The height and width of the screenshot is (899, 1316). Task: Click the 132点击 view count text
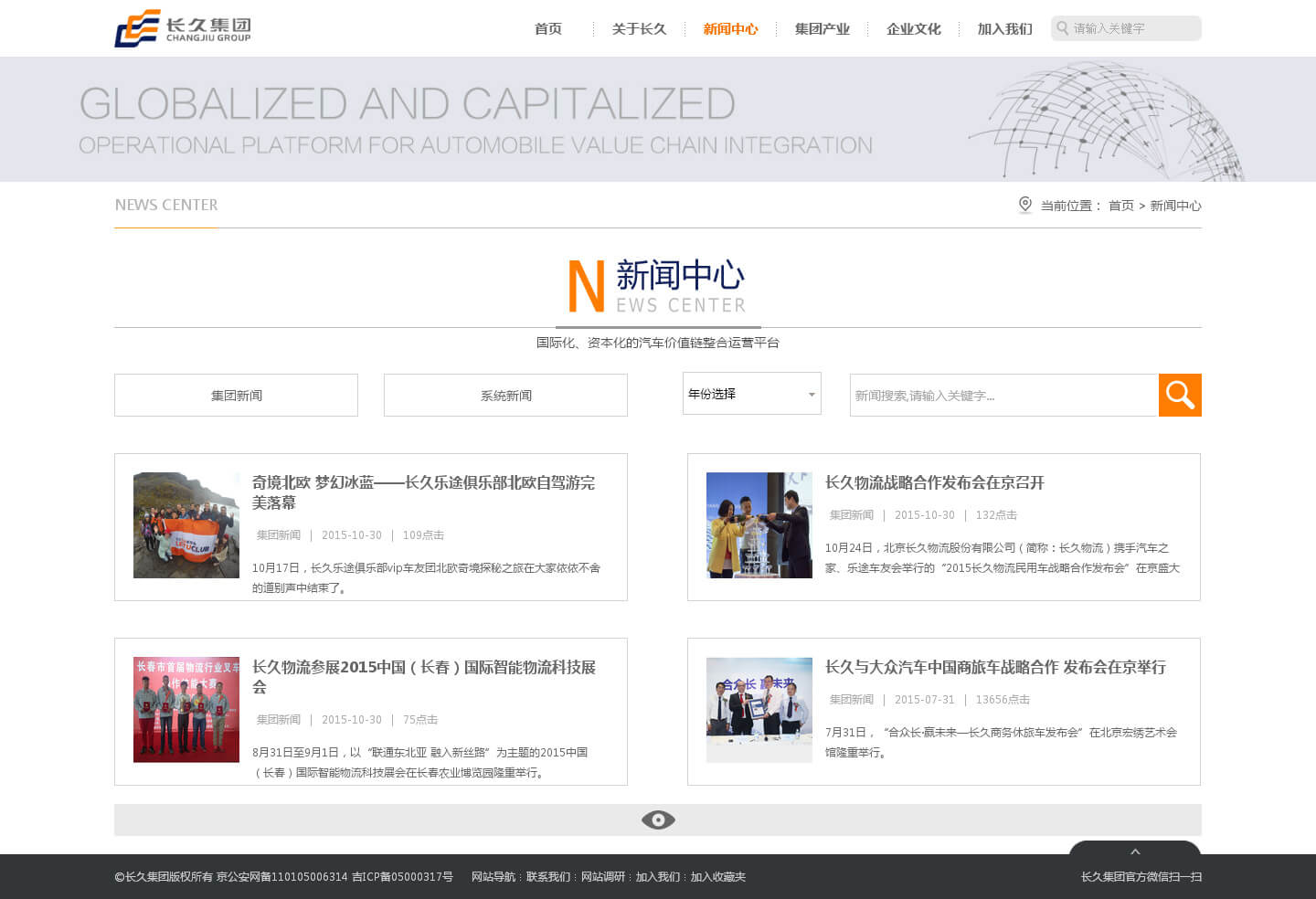click(x=996, y=515)
